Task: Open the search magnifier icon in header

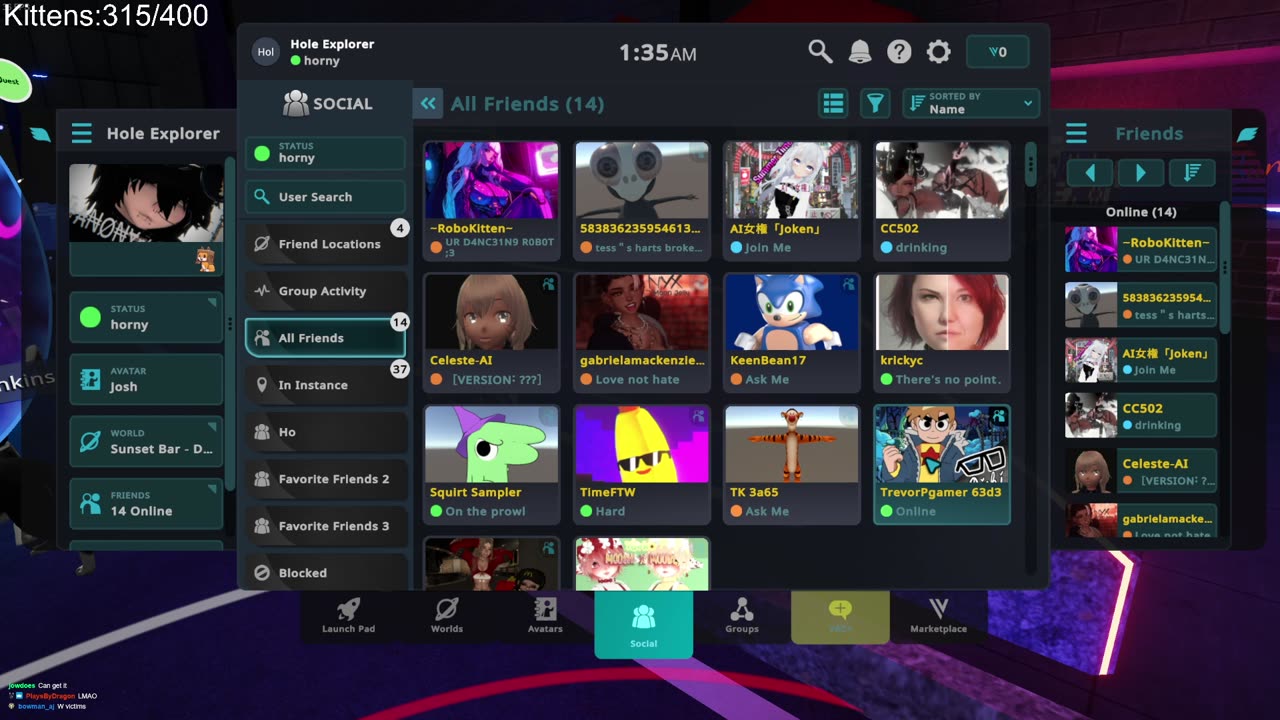Action: click(820, 52)
